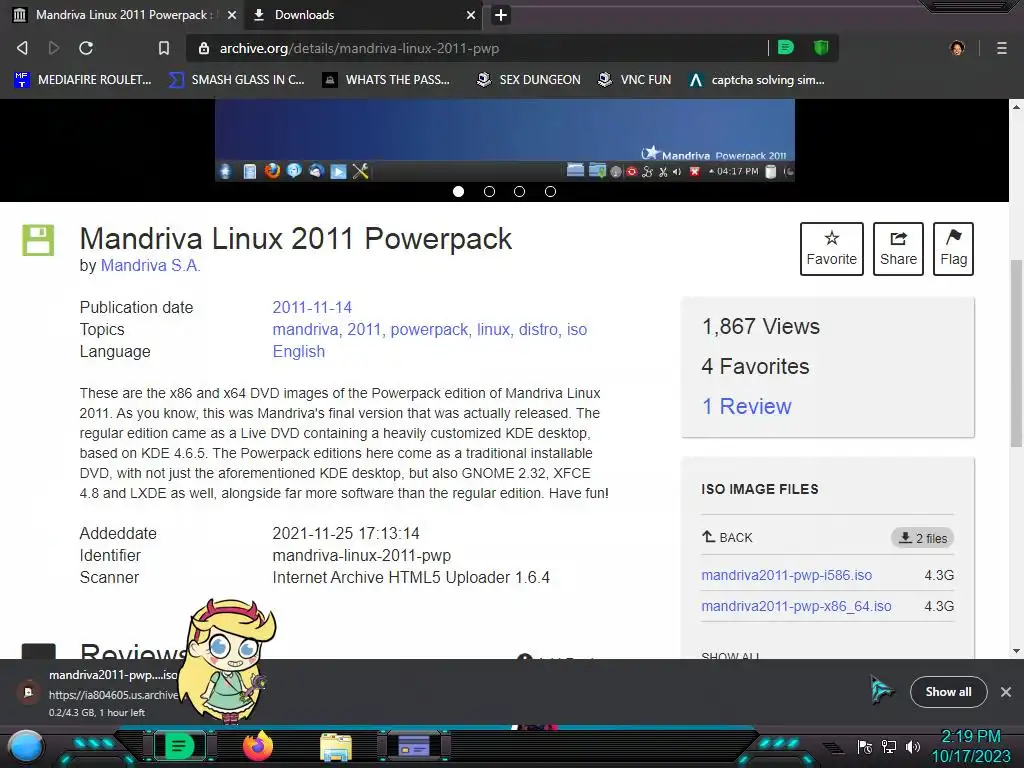Click the taskbar clock showing 2:19 PM

tap(971, 746)
